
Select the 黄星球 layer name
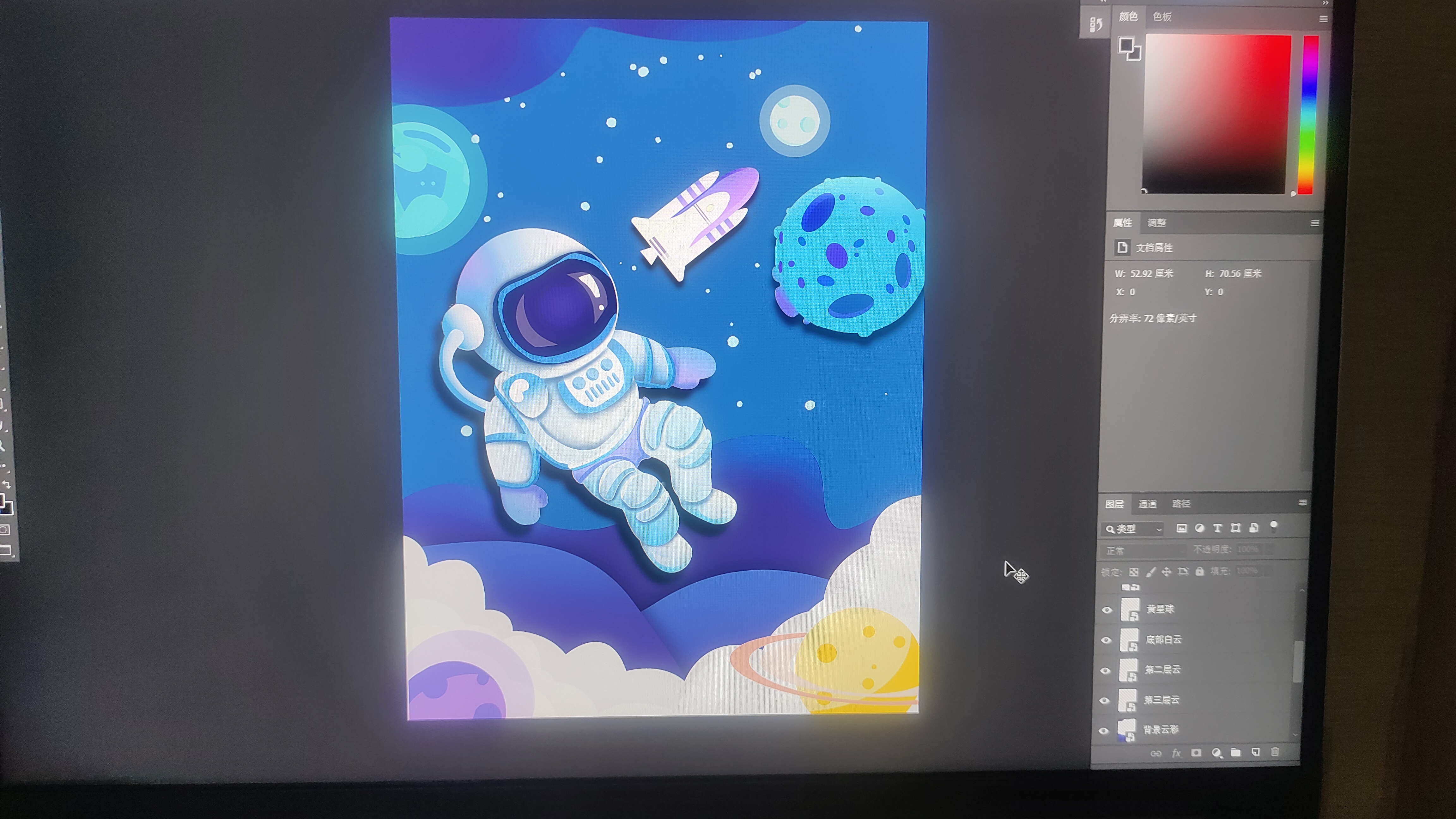pos(1160,609)
